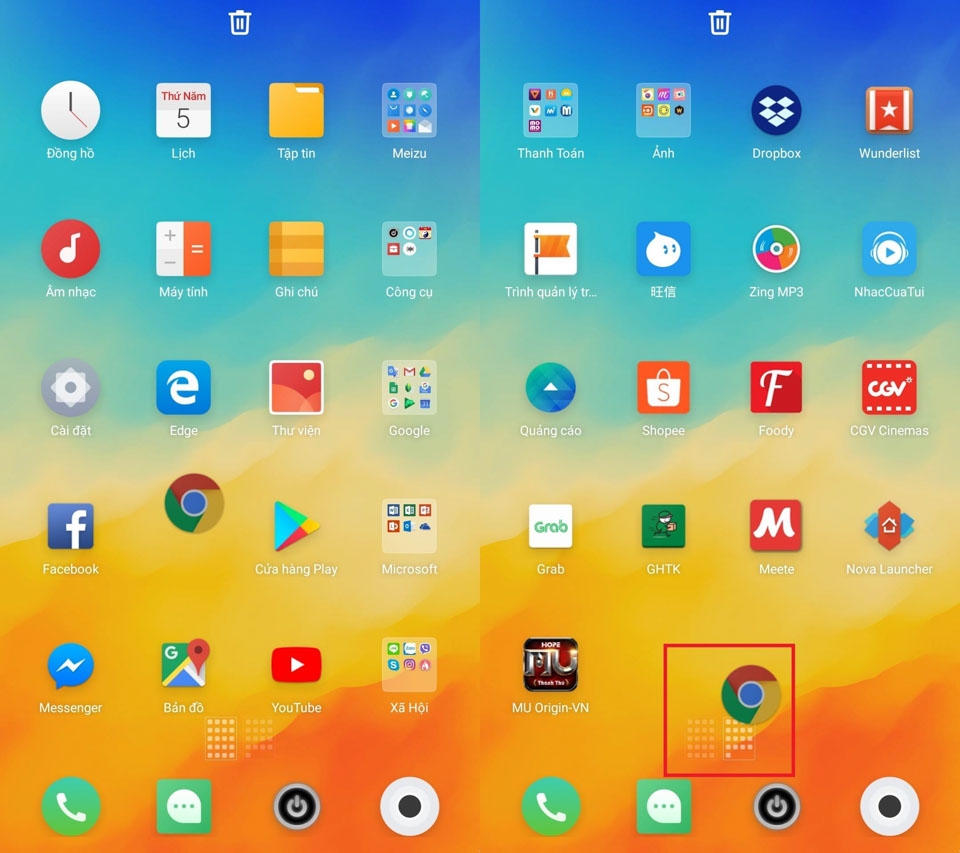Image resolution: width=960 pixels, height=853 pixels.
Task: Open the Foody app
Action: coord(776,388)
